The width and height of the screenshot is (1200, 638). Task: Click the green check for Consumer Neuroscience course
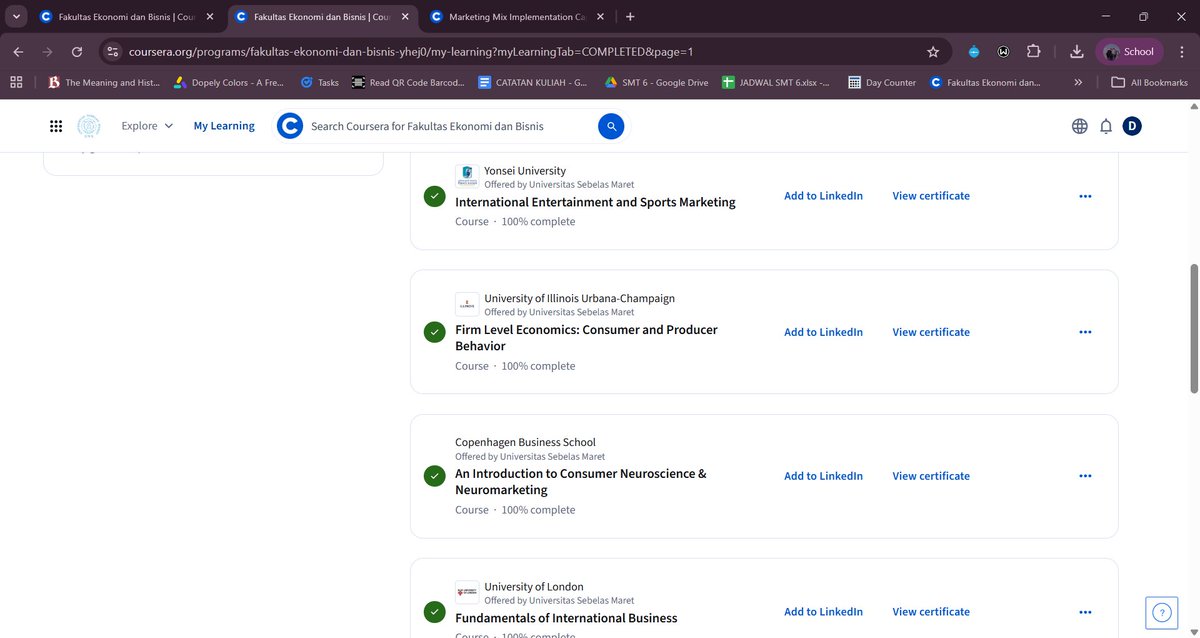(434, 476)
